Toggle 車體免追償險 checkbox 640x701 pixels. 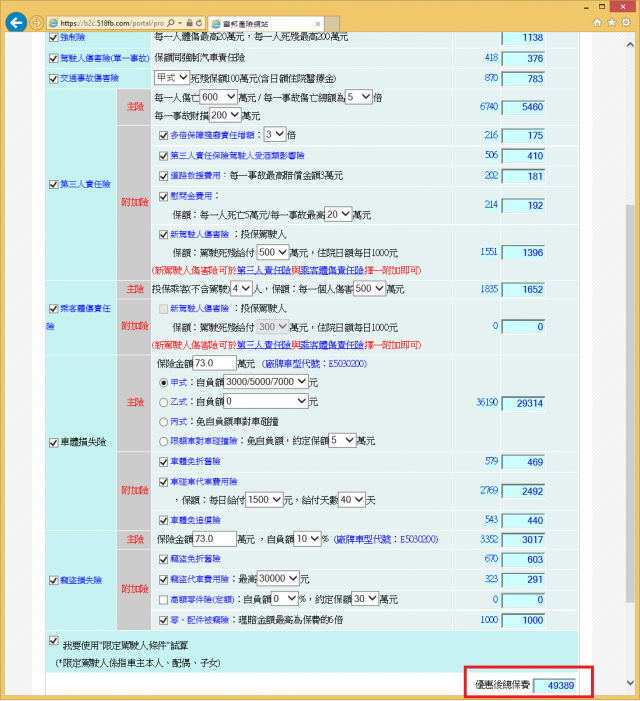[x=164, y=520]
